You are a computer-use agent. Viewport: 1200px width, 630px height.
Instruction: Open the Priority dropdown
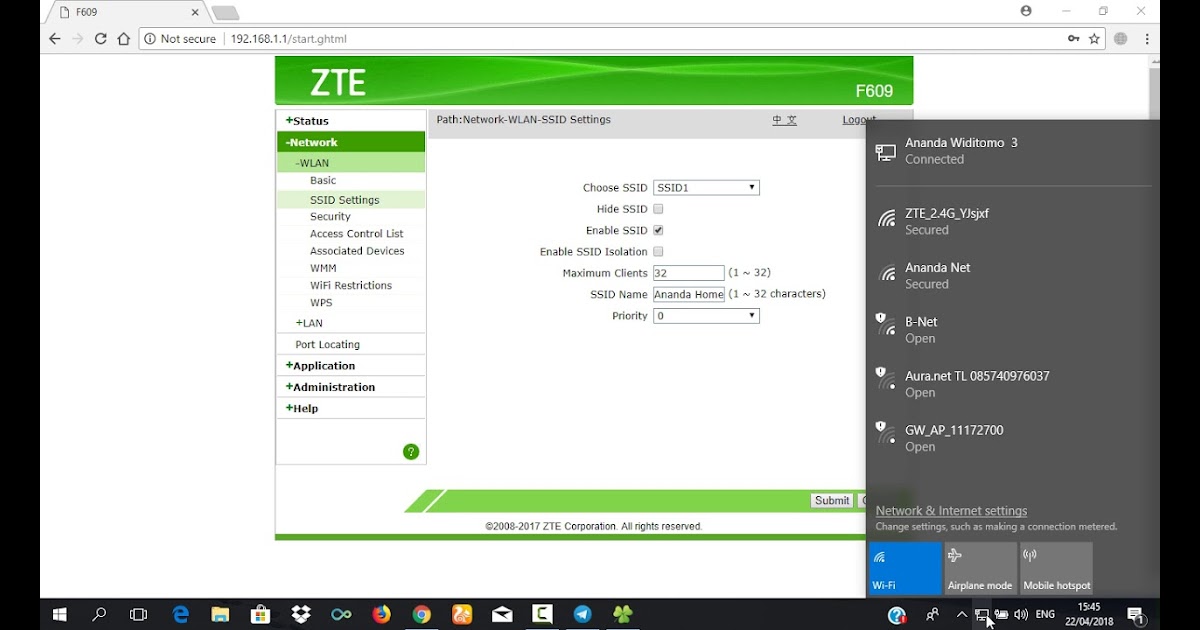pyautogui.click(x=706, y=316)
